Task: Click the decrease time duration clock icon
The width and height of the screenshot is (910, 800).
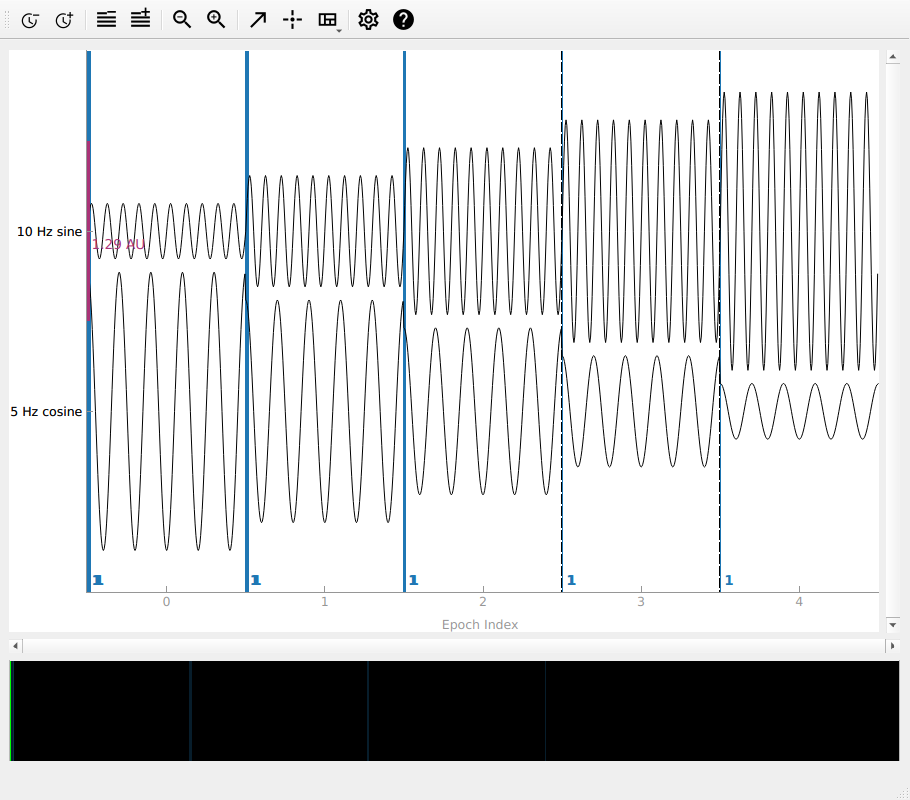Action: point(30,20)
